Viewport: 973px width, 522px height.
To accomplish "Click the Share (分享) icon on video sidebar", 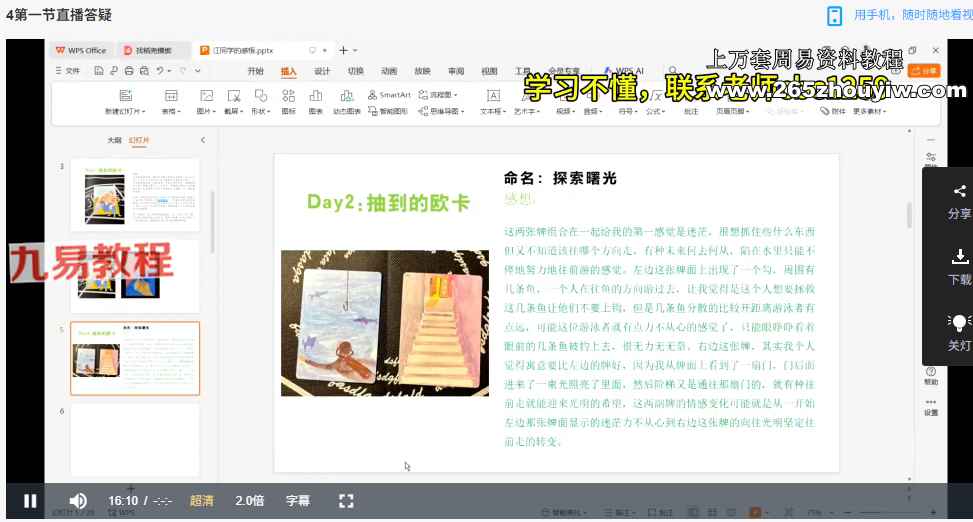I will click(959, 191).
